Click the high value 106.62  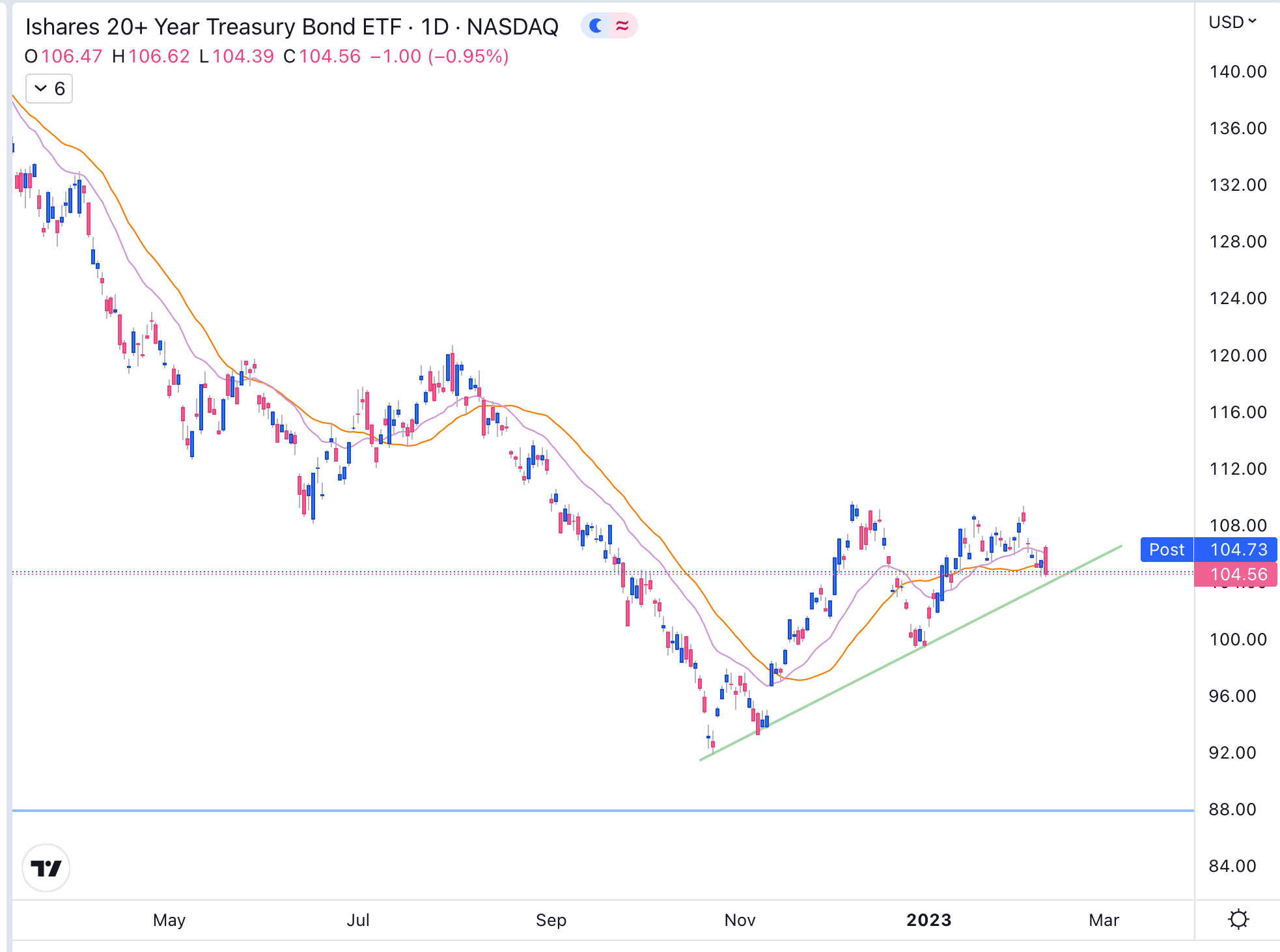(x=159, y=57)
